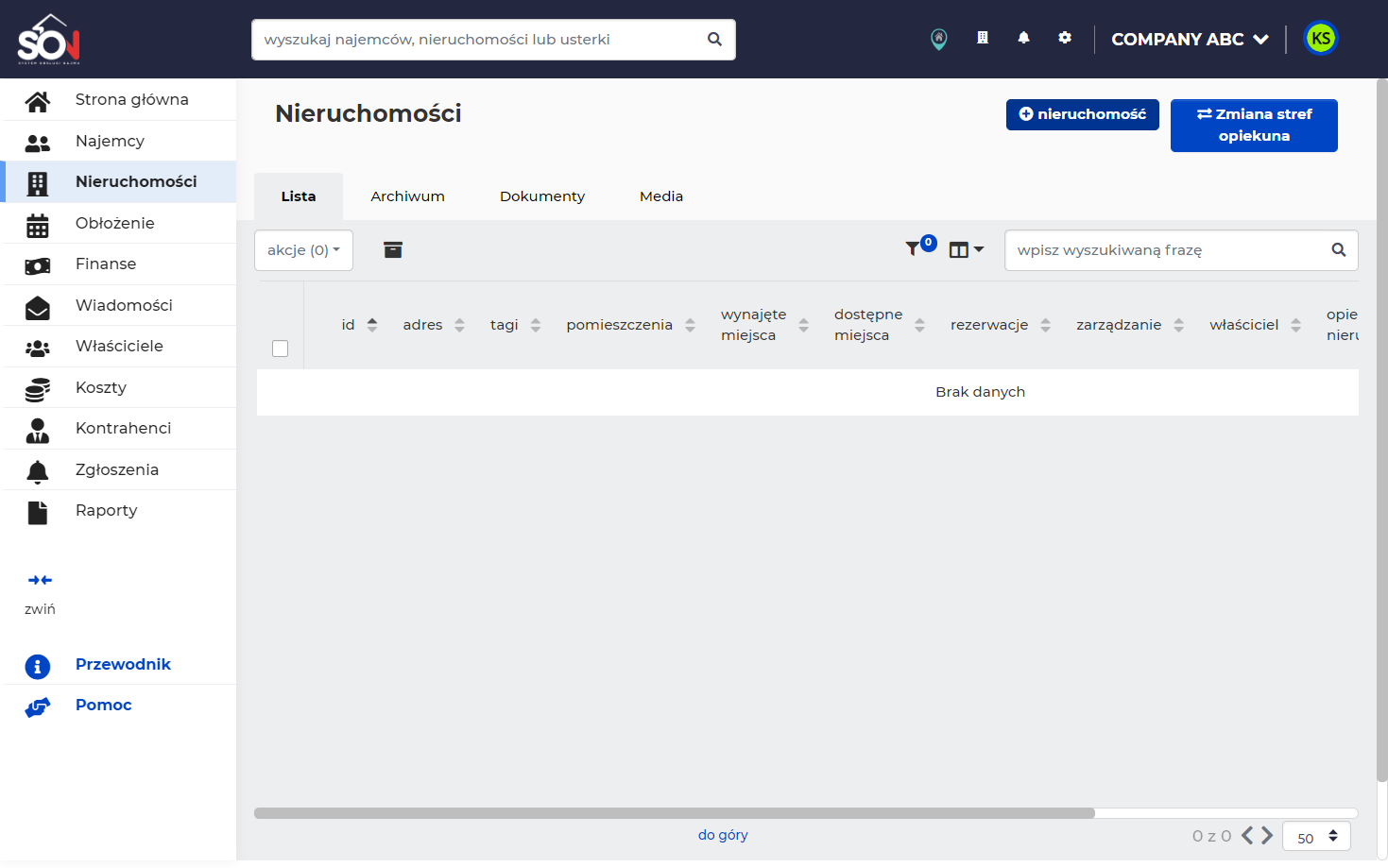Sort table by rezerwacje column
Image resolution: width=1388 pixels, height=868 pixels.
(x=1001, y=325)
